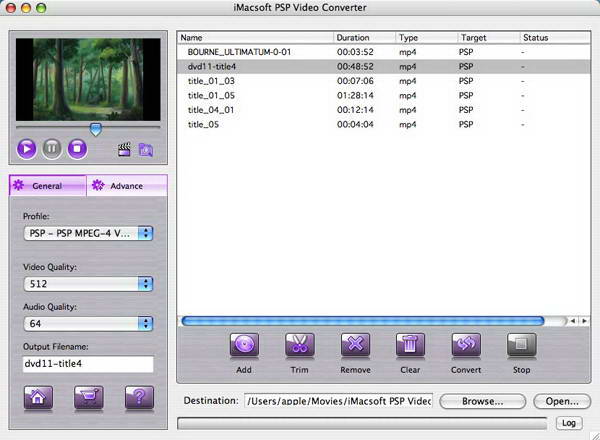Screen dimensions: 600x440
Task: Remove the selected file with the X icon
Action: (x=355, y=345)
